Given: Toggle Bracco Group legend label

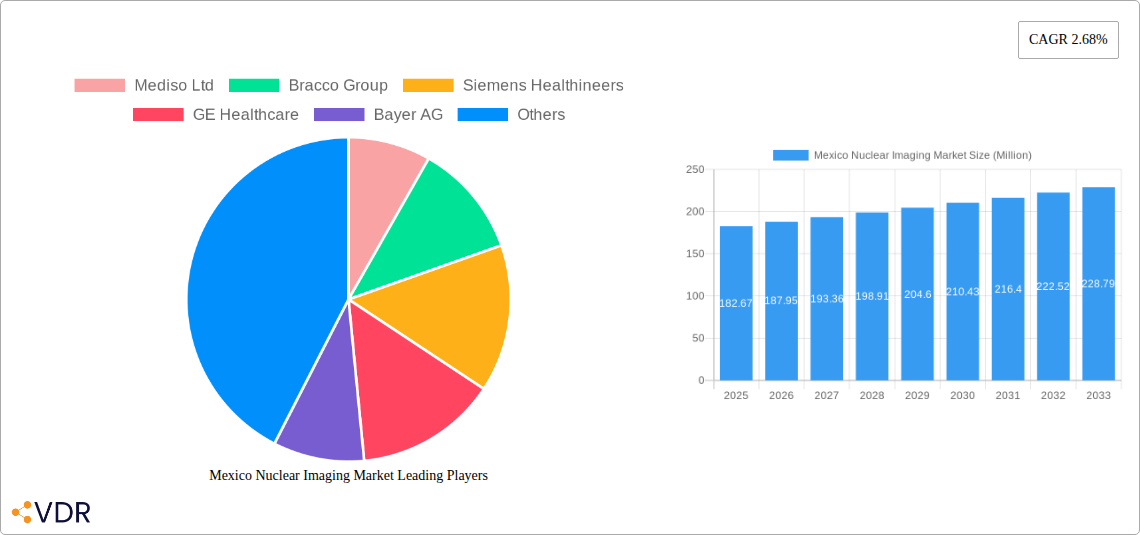Looking at the screenshot, I should 338,86.
